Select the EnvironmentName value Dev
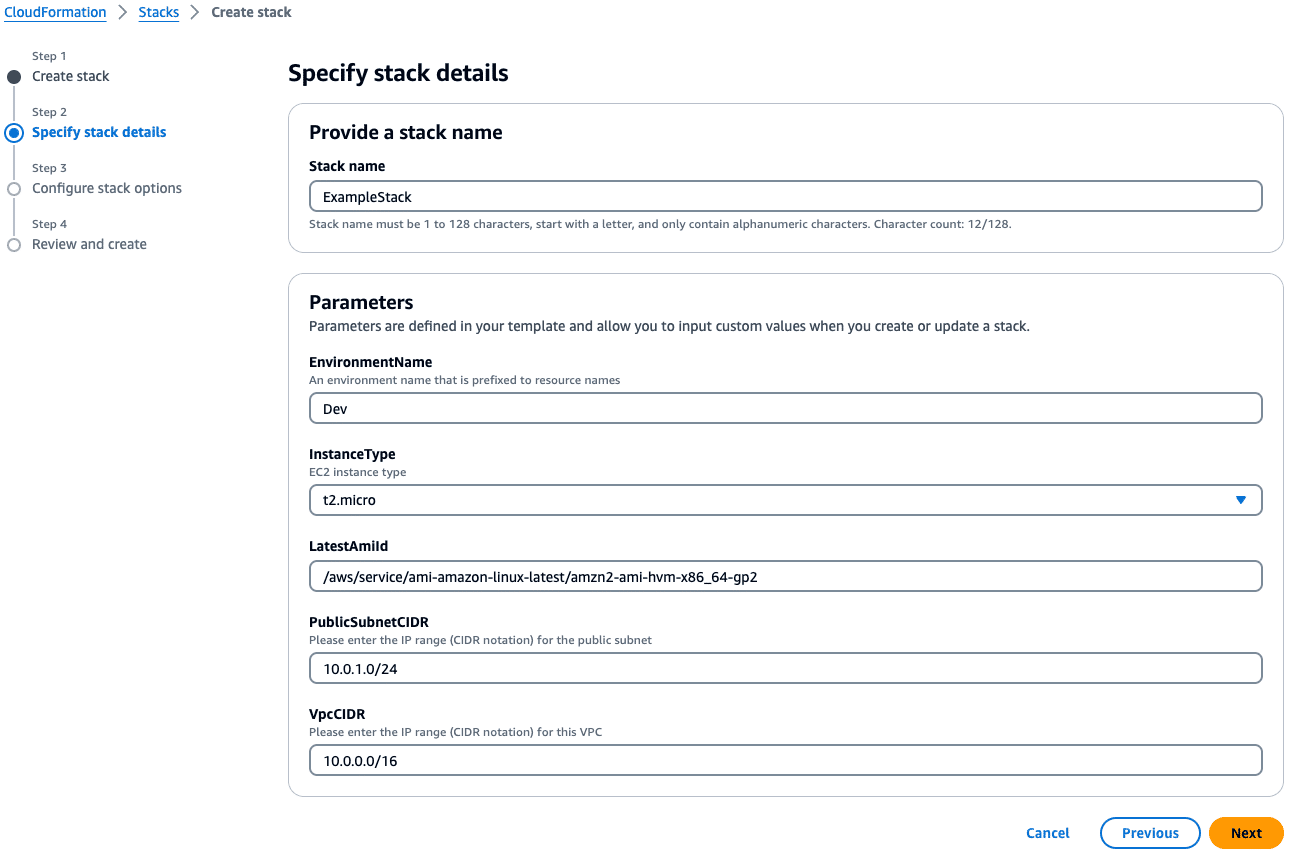Screen dimensions: 1292x857 785,408
